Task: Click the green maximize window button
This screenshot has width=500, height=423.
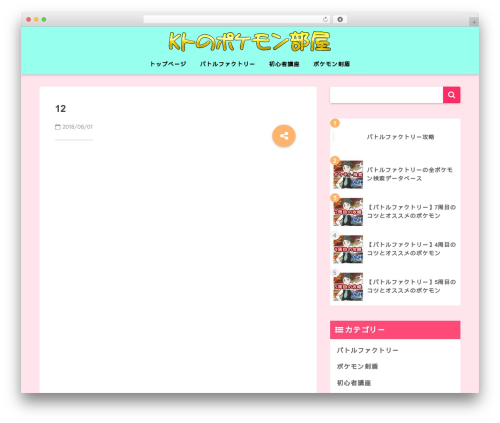Action: point(44,19)
